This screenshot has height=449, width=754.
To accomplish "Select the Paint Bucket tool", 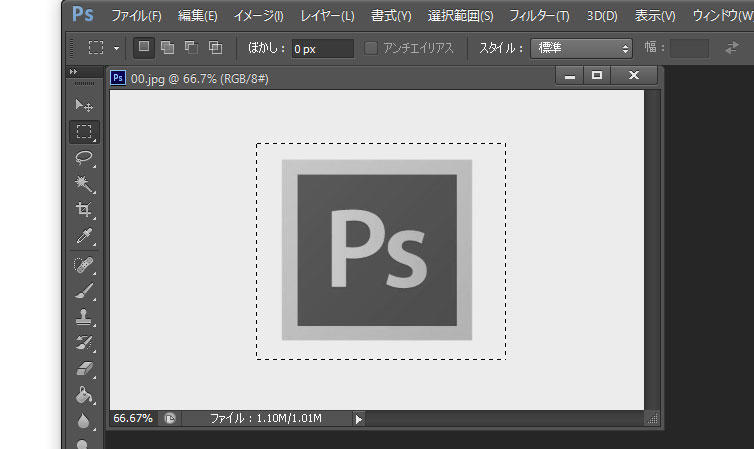I will point(84,395).
